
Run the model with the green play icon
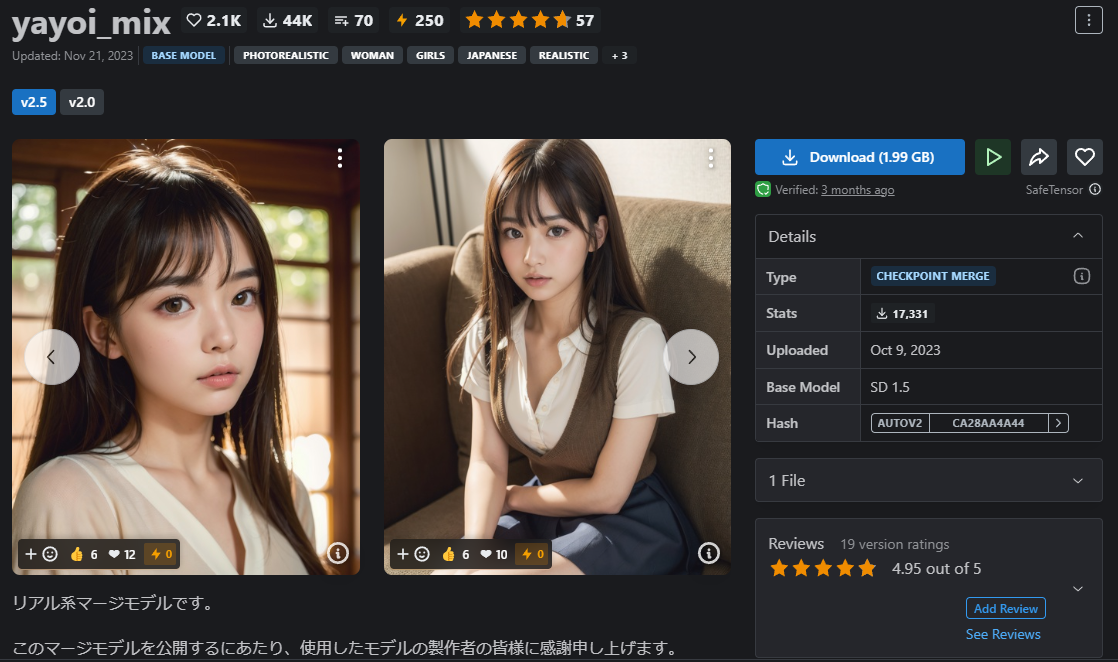992,157
